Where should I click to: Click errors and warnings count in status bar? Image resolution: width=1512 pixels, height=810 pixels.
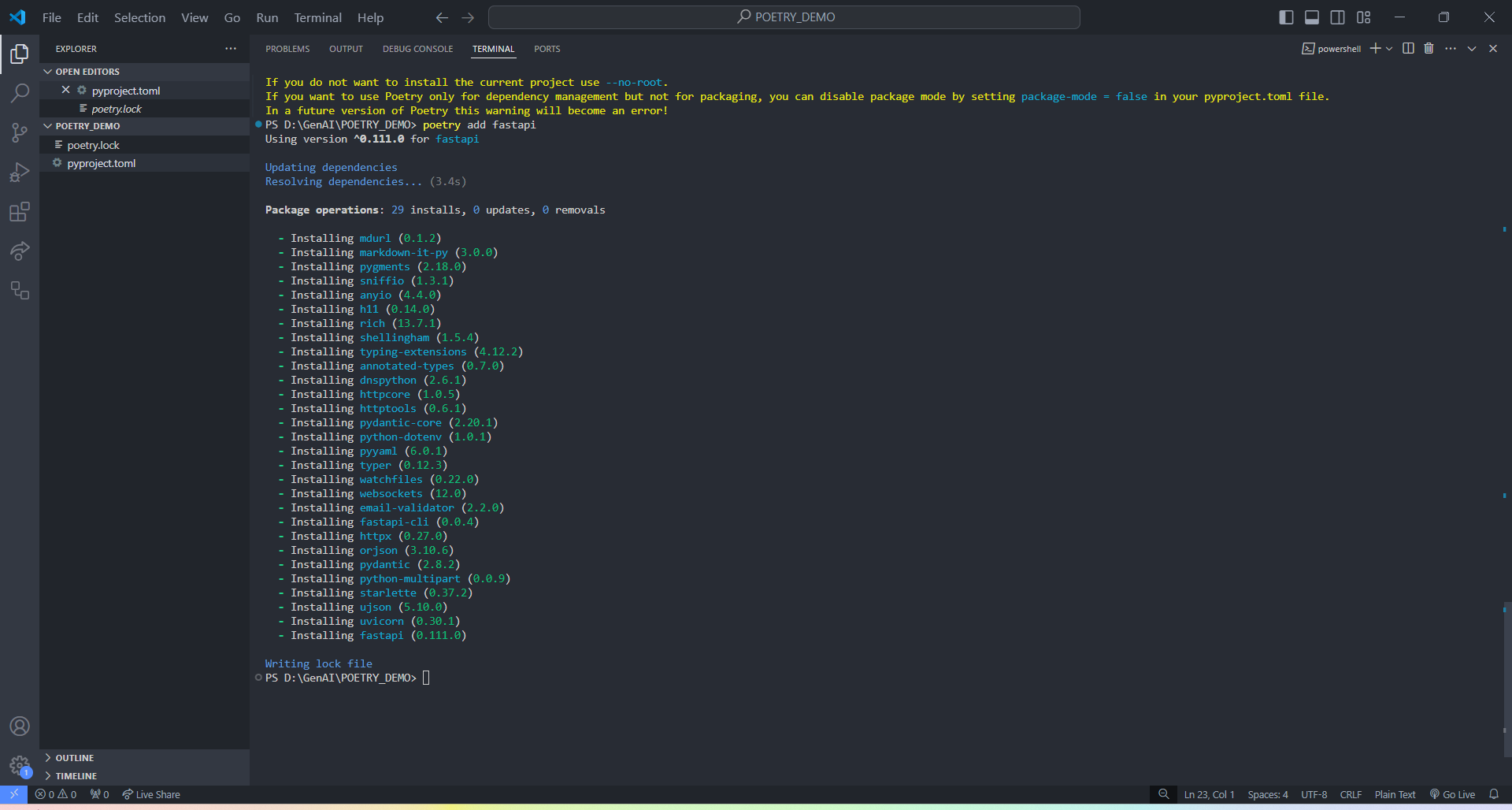coord(56,794)
